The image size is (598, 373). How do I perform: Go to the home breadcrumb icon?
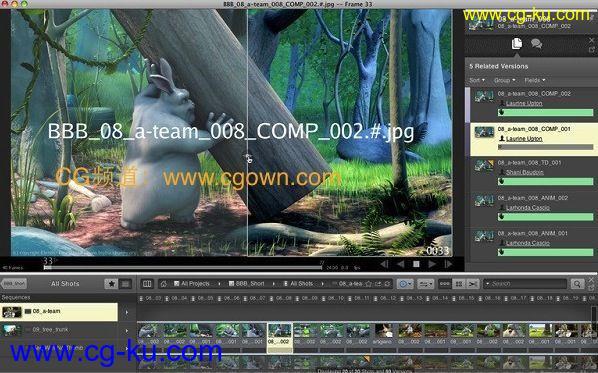164,284
